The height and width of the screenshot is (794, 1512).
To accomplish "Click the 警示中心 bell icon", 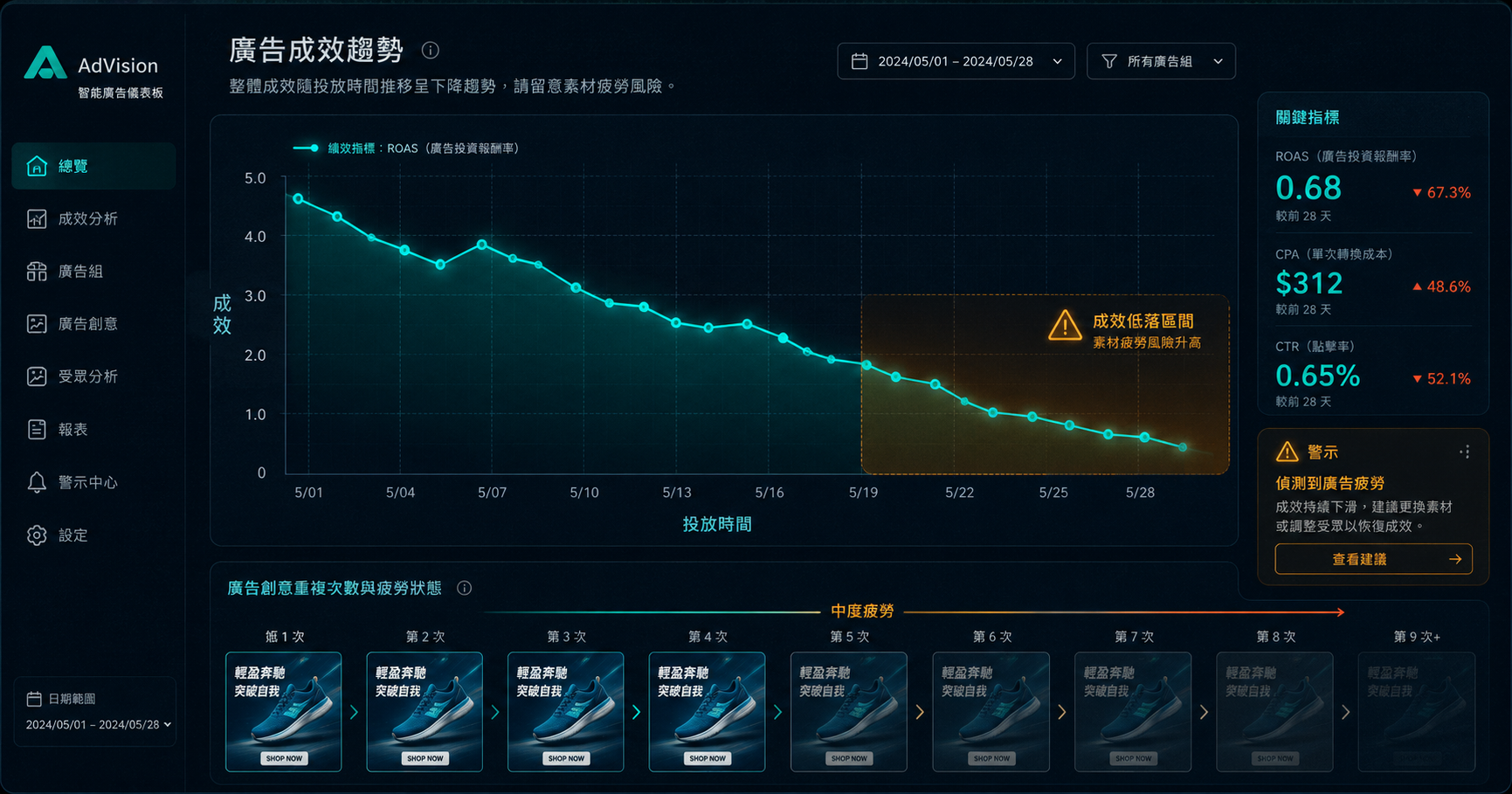I will (37, 482).
